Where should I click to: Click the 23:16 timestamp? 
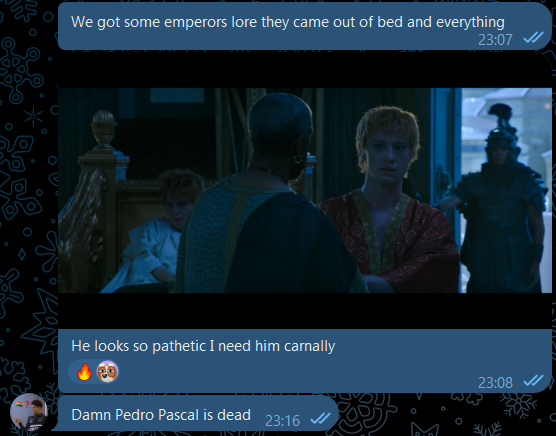(x=282, y=421)
